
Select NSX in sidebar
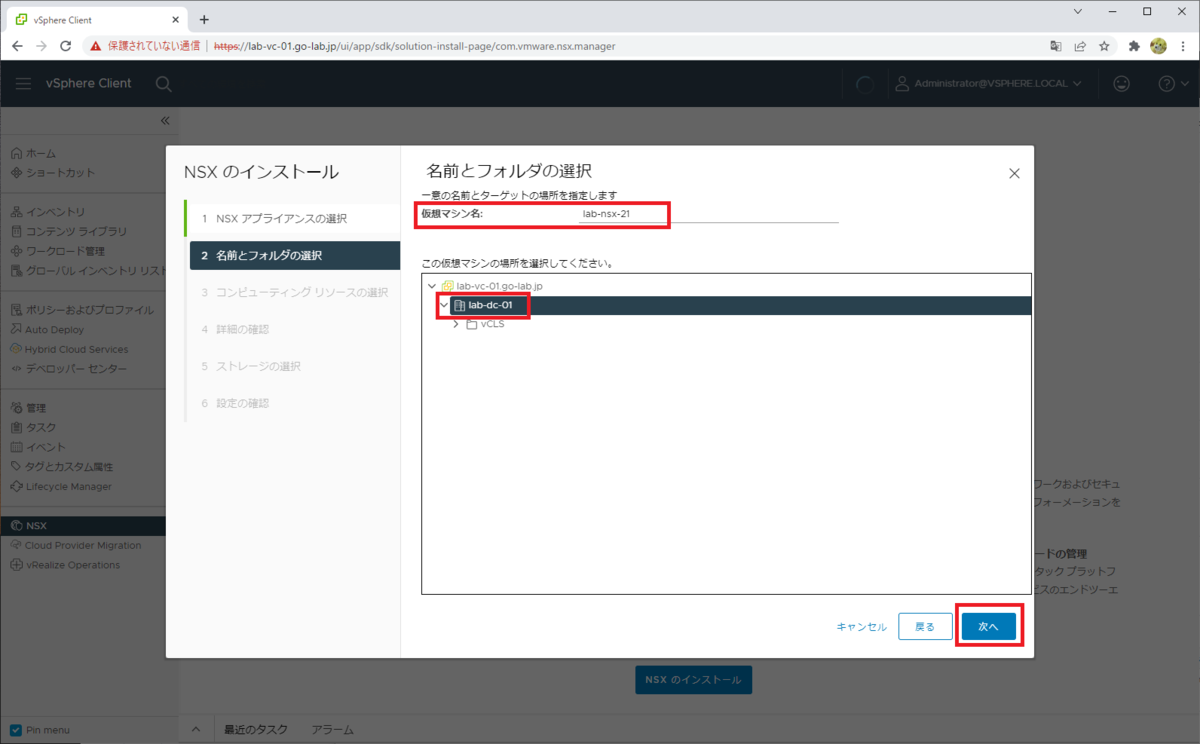click(x=83, y=526)
